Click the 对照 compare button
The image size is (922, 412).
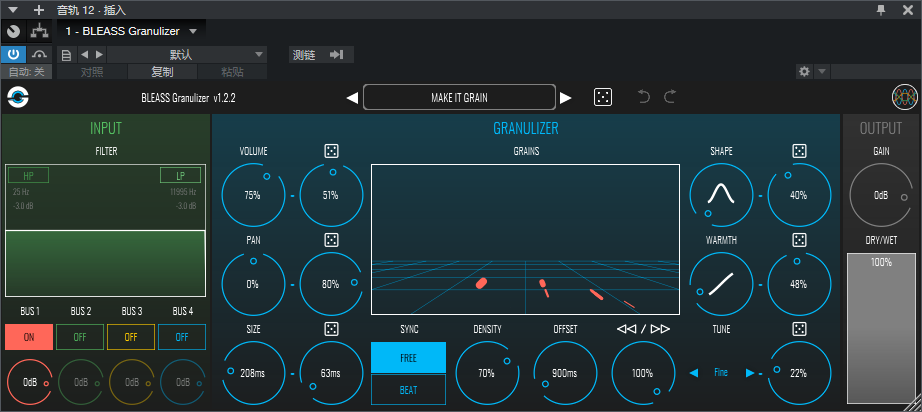[92, 72]
